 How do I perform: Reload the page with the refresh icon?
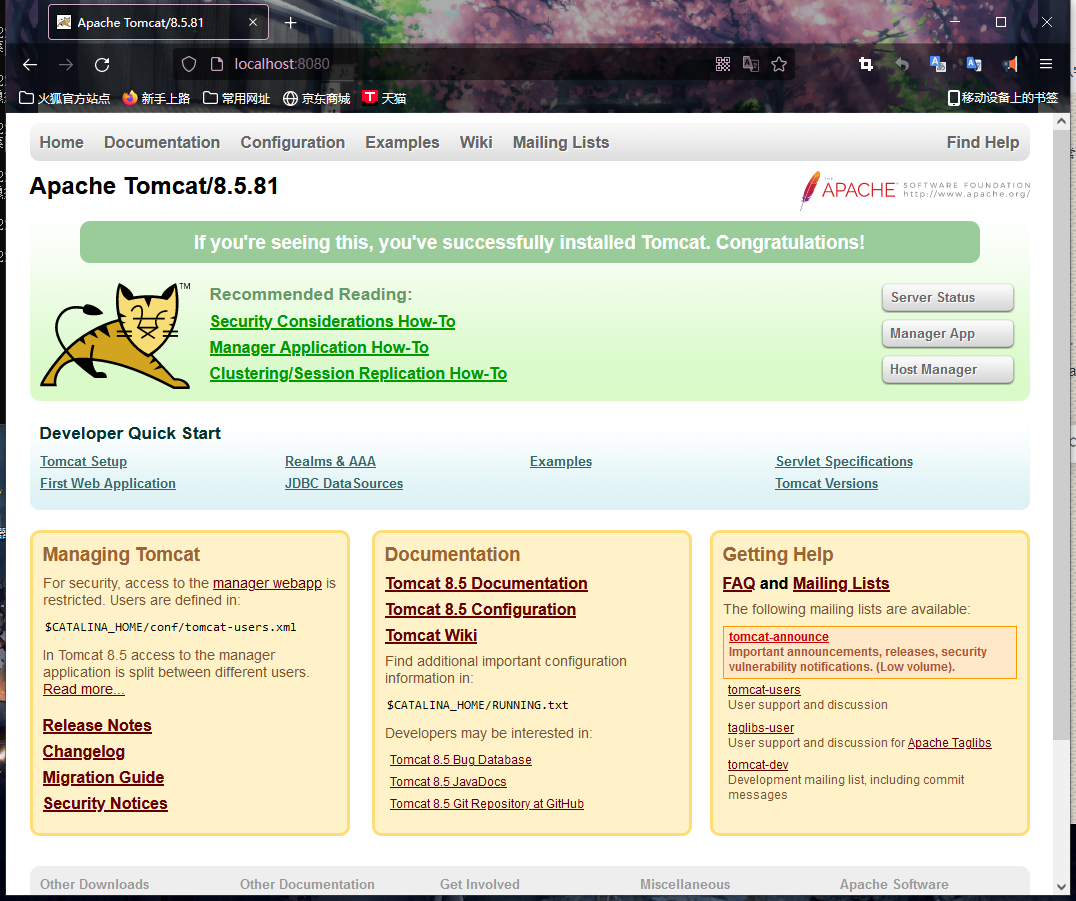click(x=102, y=65)
